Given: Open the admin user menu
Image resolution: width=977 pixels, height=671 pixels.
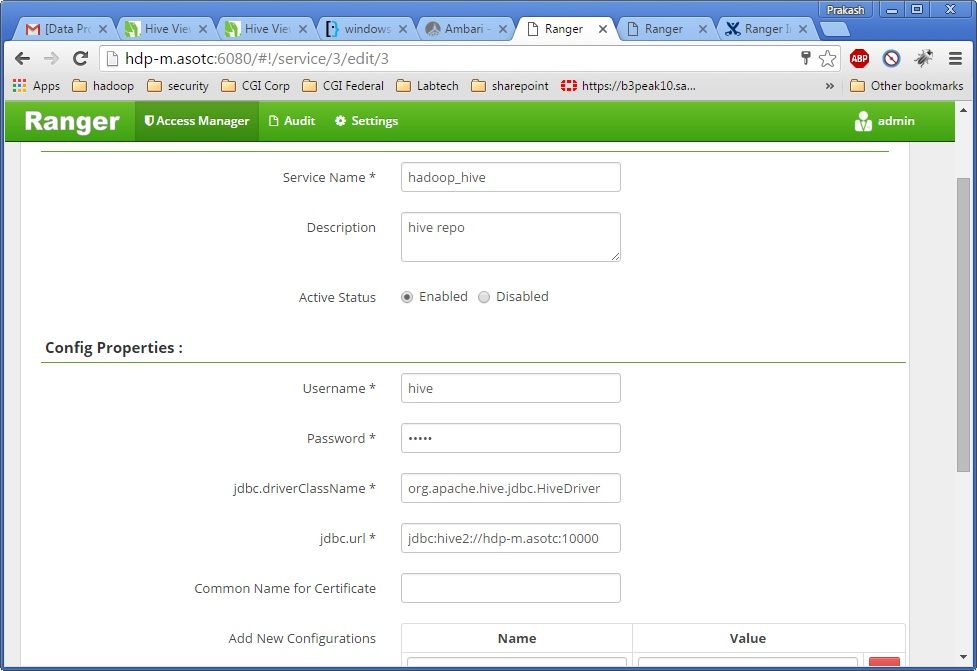Looking at the screenshot, I should click(x=885, y=121).
